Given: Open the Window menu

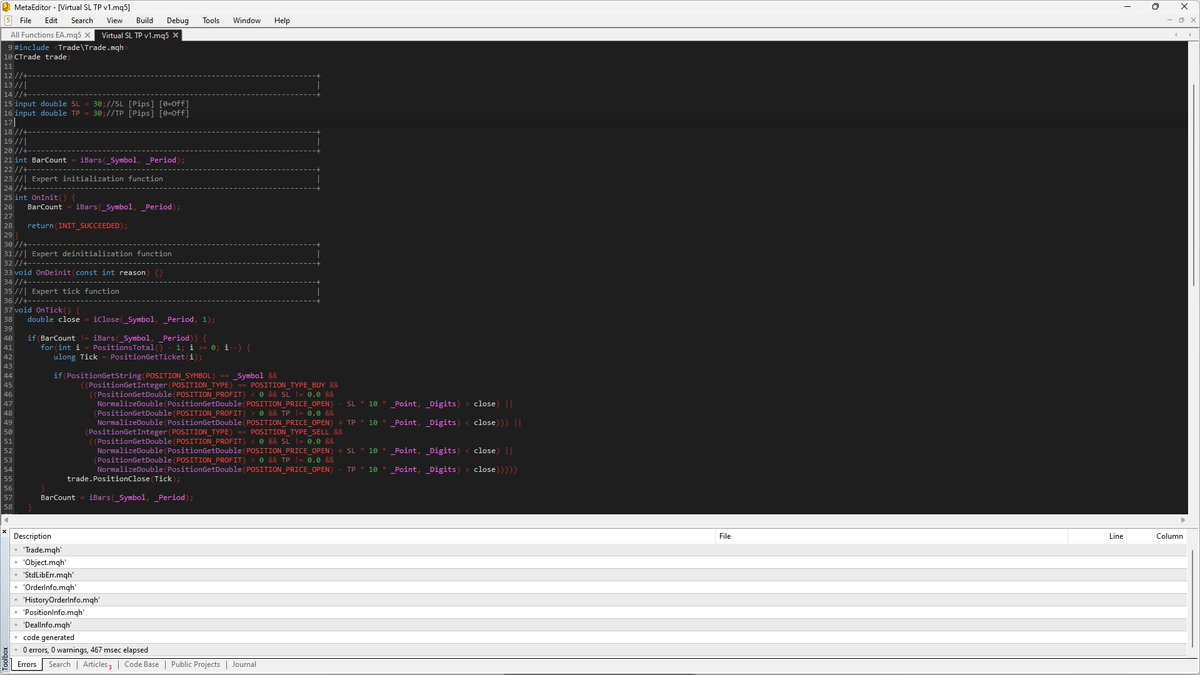Looking at the screenshot, I should (247, 20).
